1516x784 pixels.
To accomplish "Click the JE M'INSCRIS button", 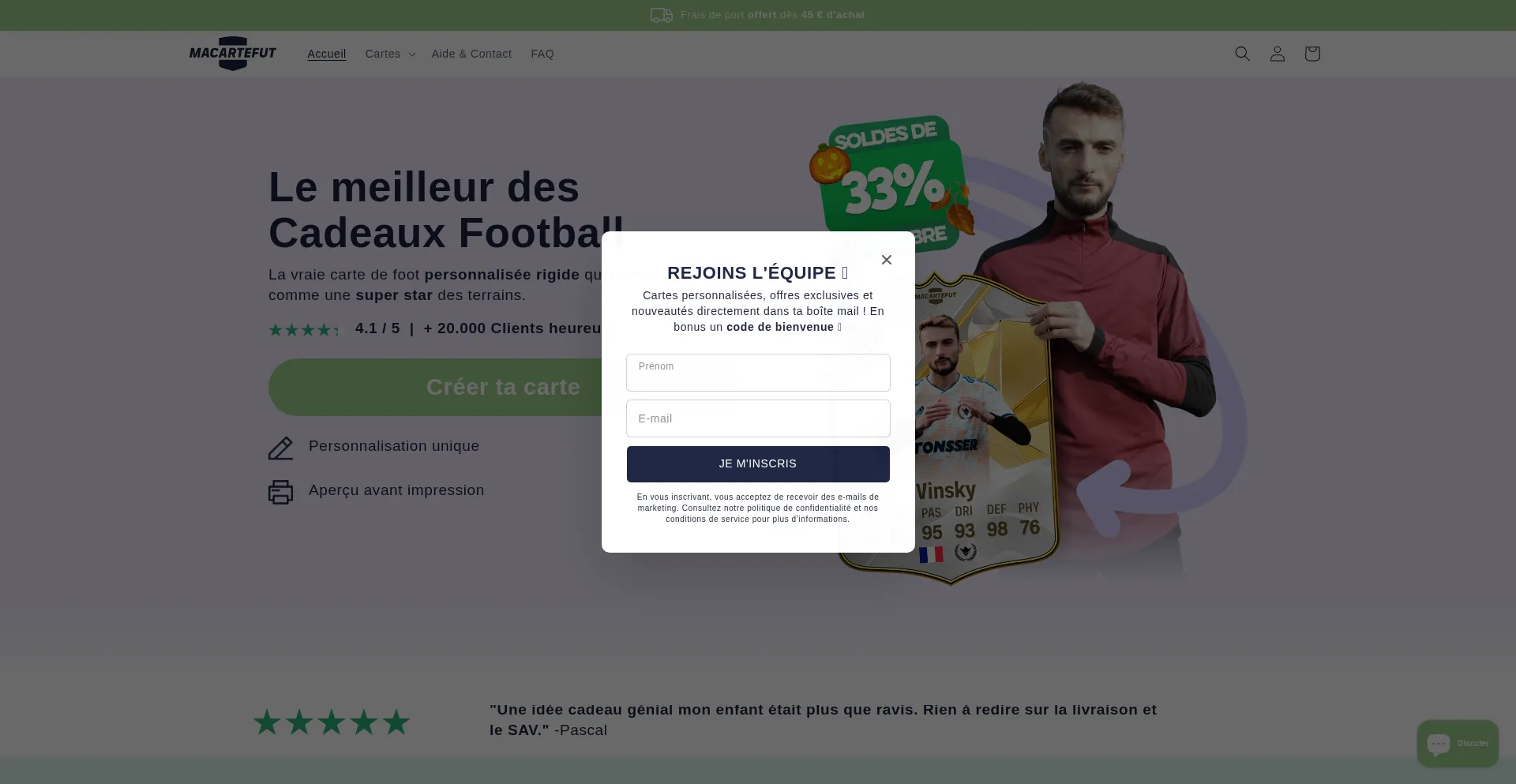I will point(758,464).
